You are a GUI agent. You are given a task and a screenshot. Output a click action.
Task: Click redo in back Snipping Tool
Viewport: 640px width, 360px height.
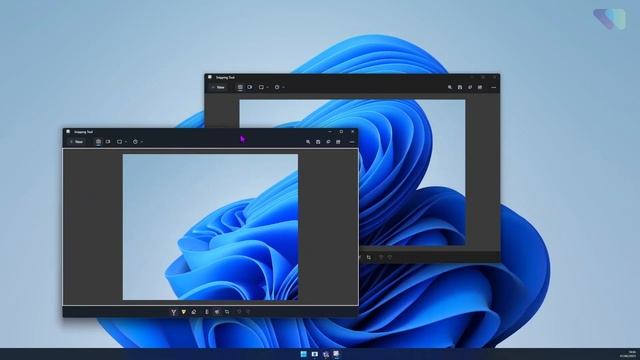coord(390,257)
